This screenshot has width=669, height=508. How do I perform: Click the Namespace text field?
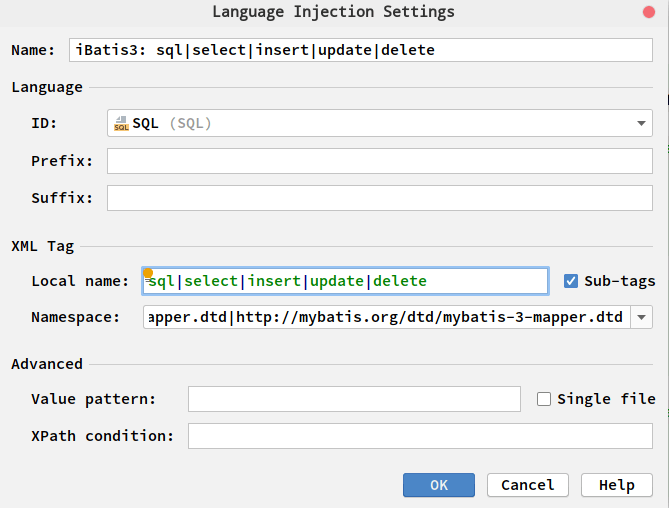pos(387,317)
